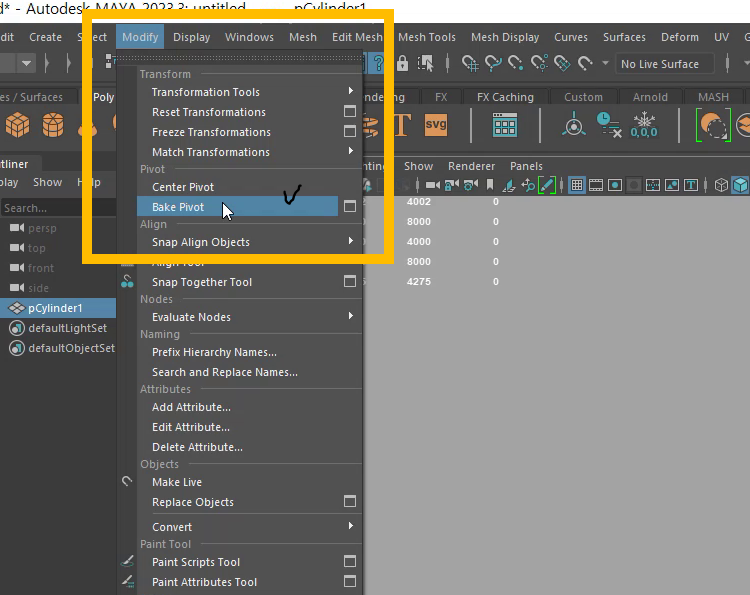Click the freeze transformations snowflake icon
This screenshot has height=595, width=750.
coord(644,125)
